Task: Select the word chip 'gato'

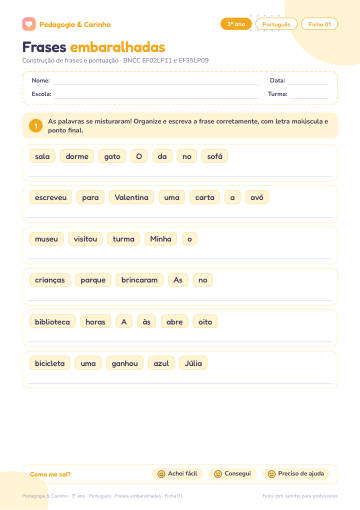Action: click(x=112, y=156)
